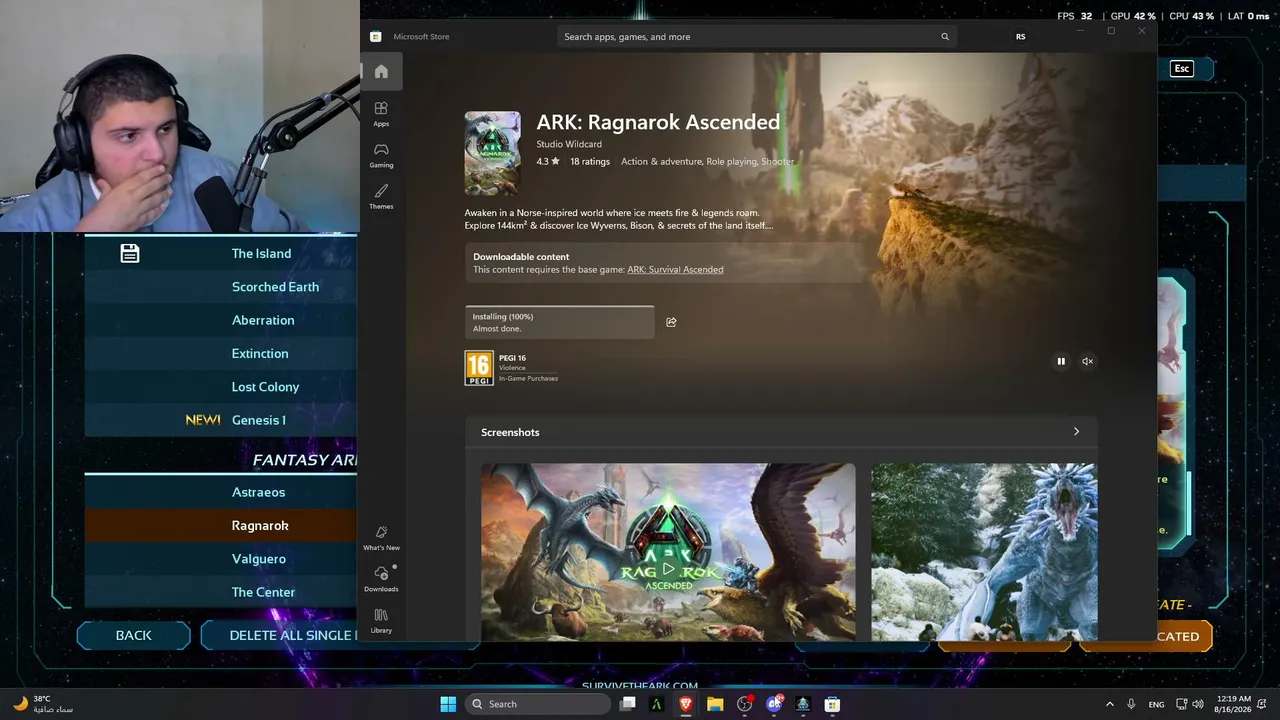Screen dimensions: 1280x720
Task: Click the Action & adventure category link
Action: 661,161
